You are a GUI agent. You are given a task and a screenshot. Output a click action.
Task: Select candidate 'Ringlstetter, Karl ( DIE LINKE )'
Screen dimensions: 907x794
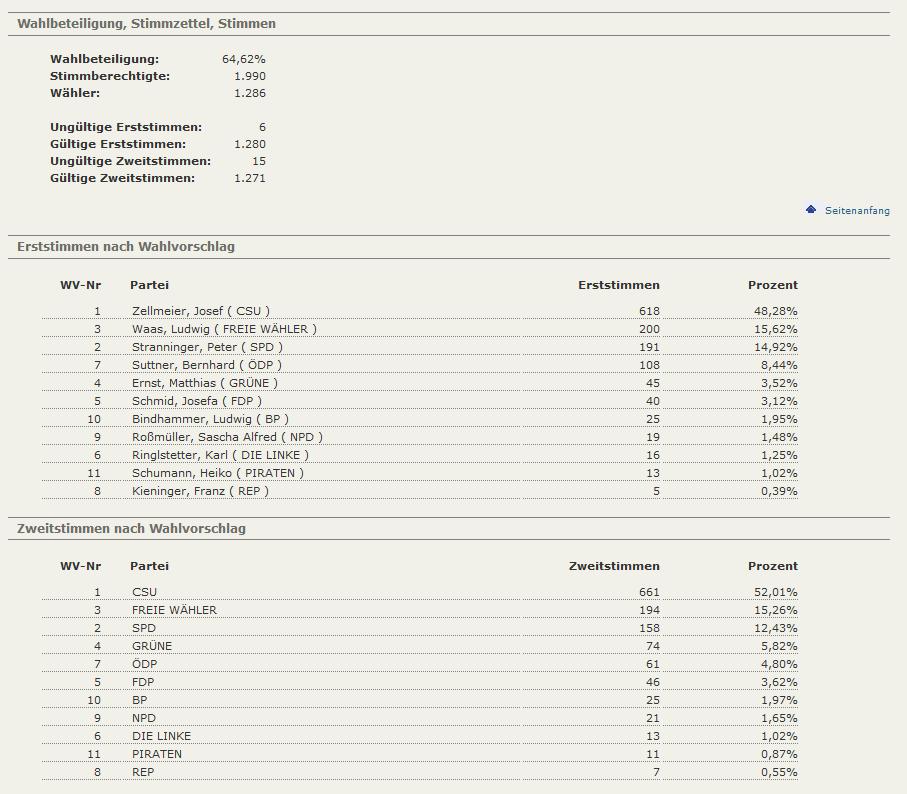220,455
